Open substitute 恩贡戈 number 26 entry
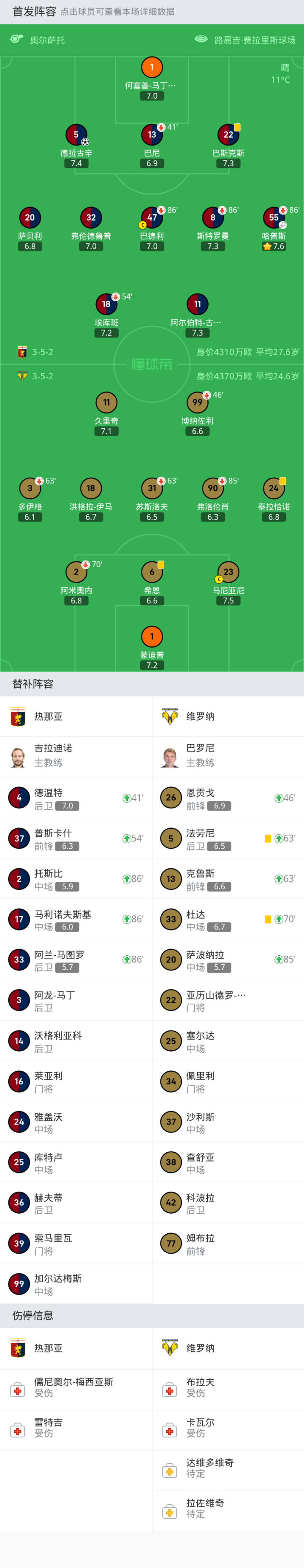 pyautogui.click(x=171, y=798)
